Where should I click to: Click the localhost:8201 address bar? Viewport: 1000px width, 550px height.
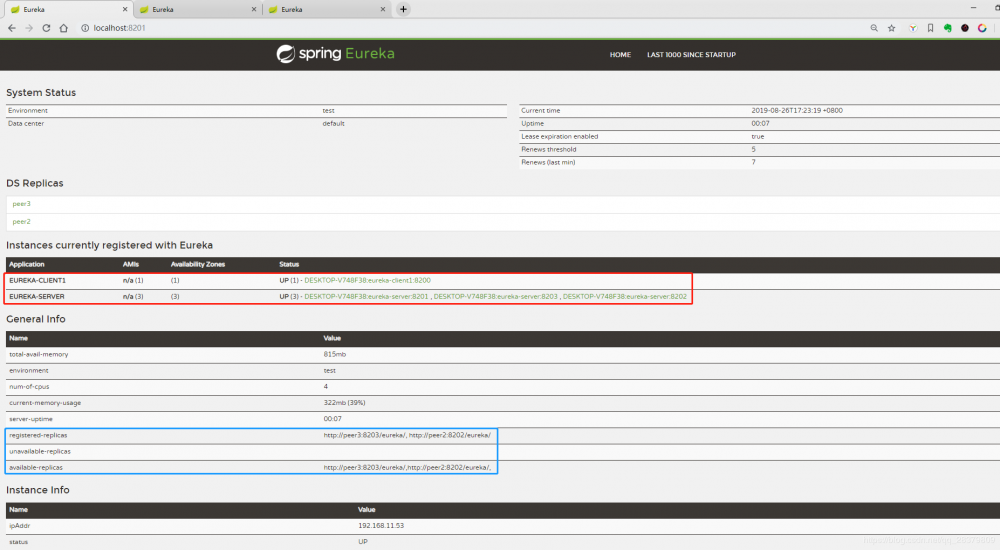click(119, 28)
